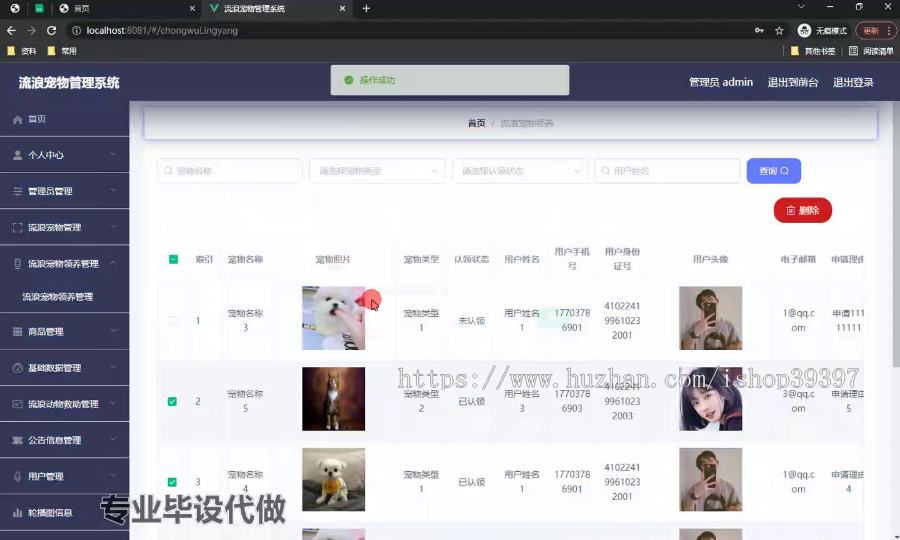Click the red 更新 browser update button
Viewport: 900px width, 540px height.
875,30
